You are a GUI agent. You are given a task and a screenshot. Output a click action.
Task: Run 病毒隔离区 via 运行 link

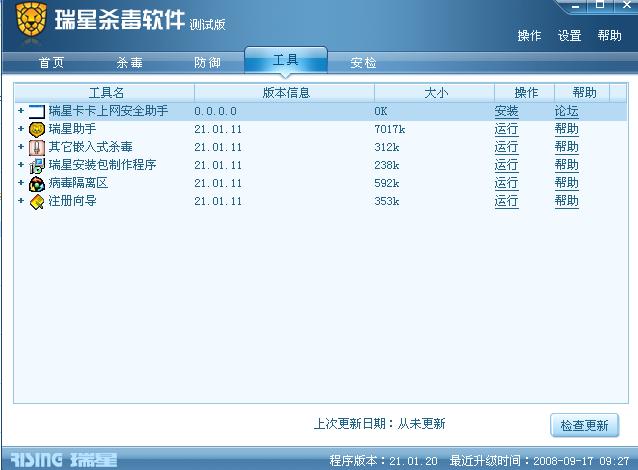(x=507, y=183)
